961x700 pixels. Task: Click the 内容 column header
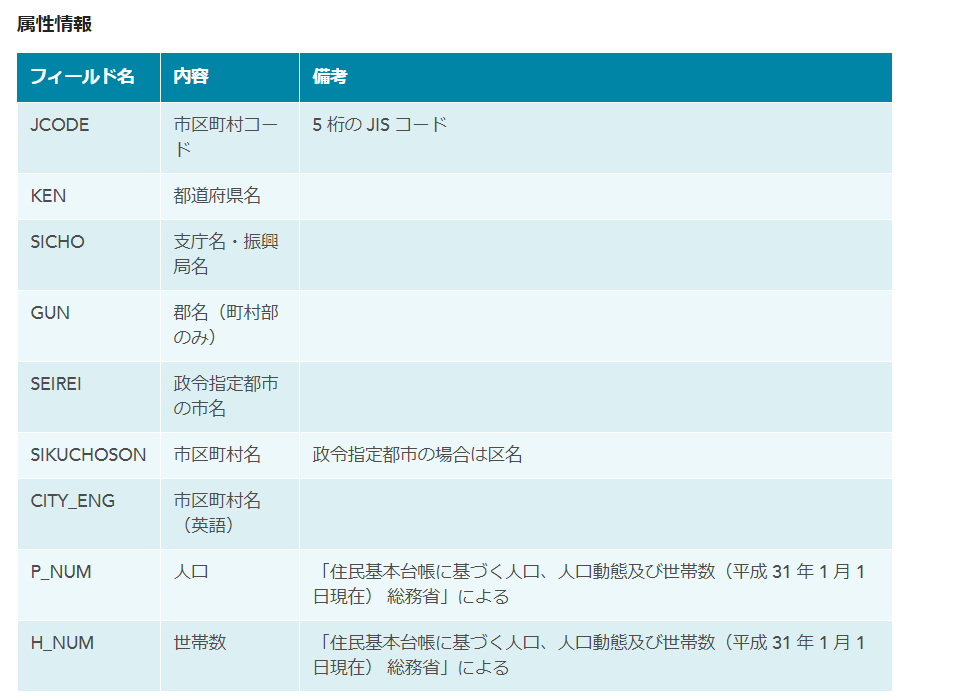point(230,77)
